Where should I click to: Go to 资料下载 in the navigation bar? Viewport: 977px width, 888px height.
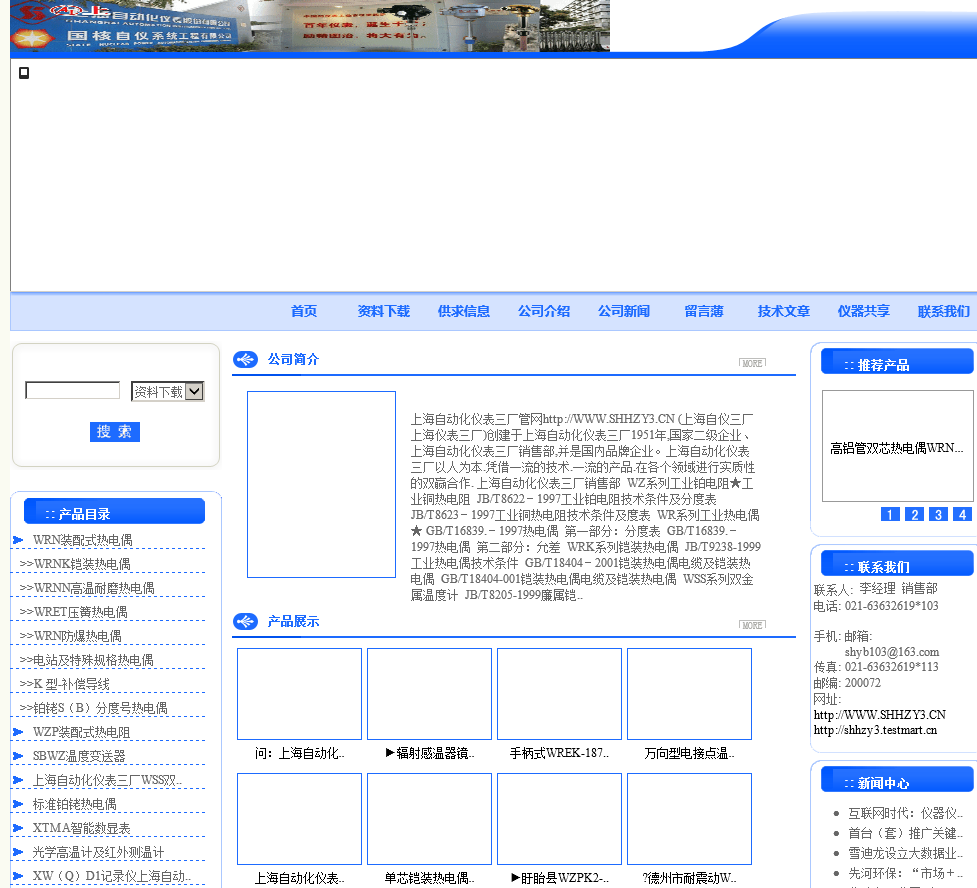coord(383,311)
